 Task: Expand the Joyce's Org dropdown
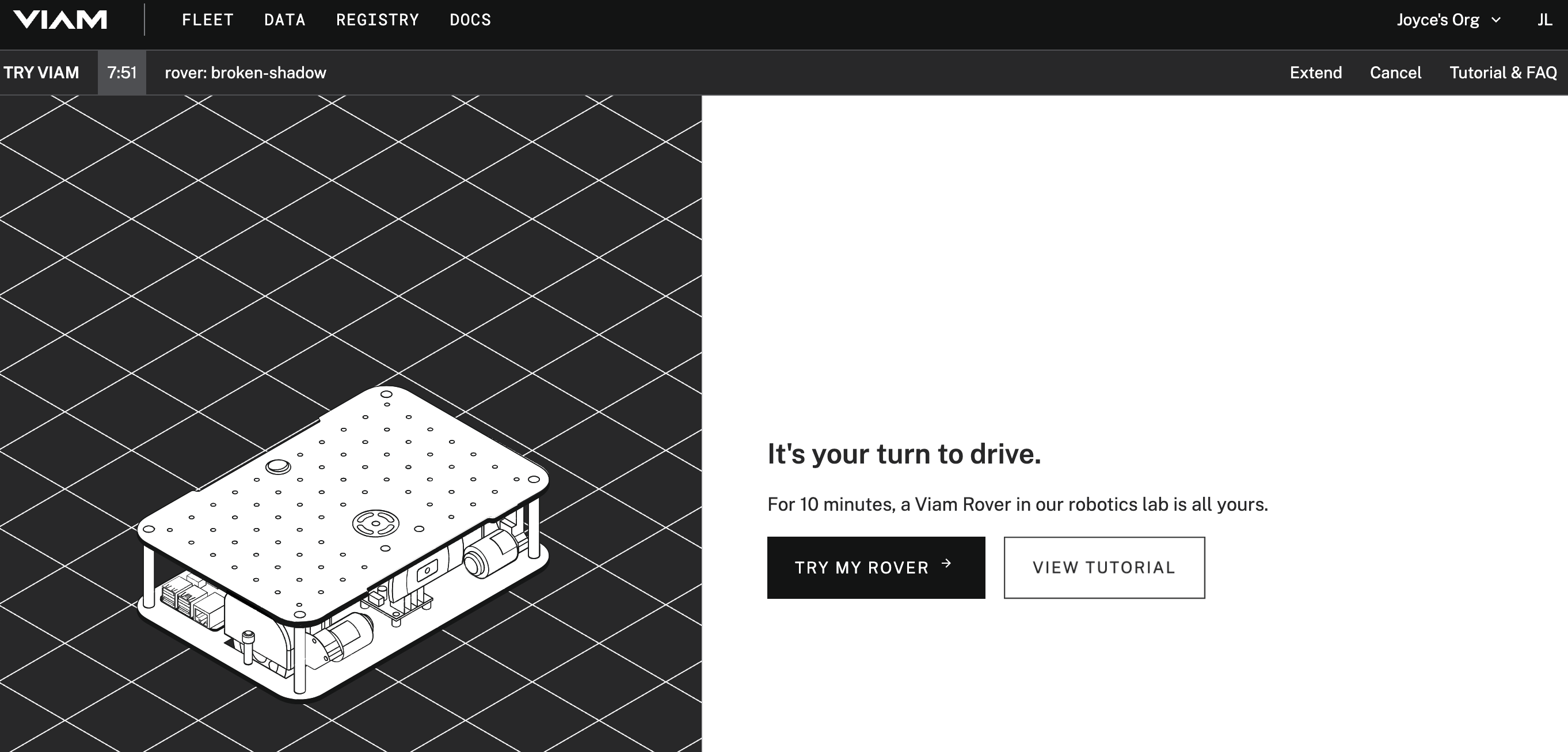tap(1449, 20)
